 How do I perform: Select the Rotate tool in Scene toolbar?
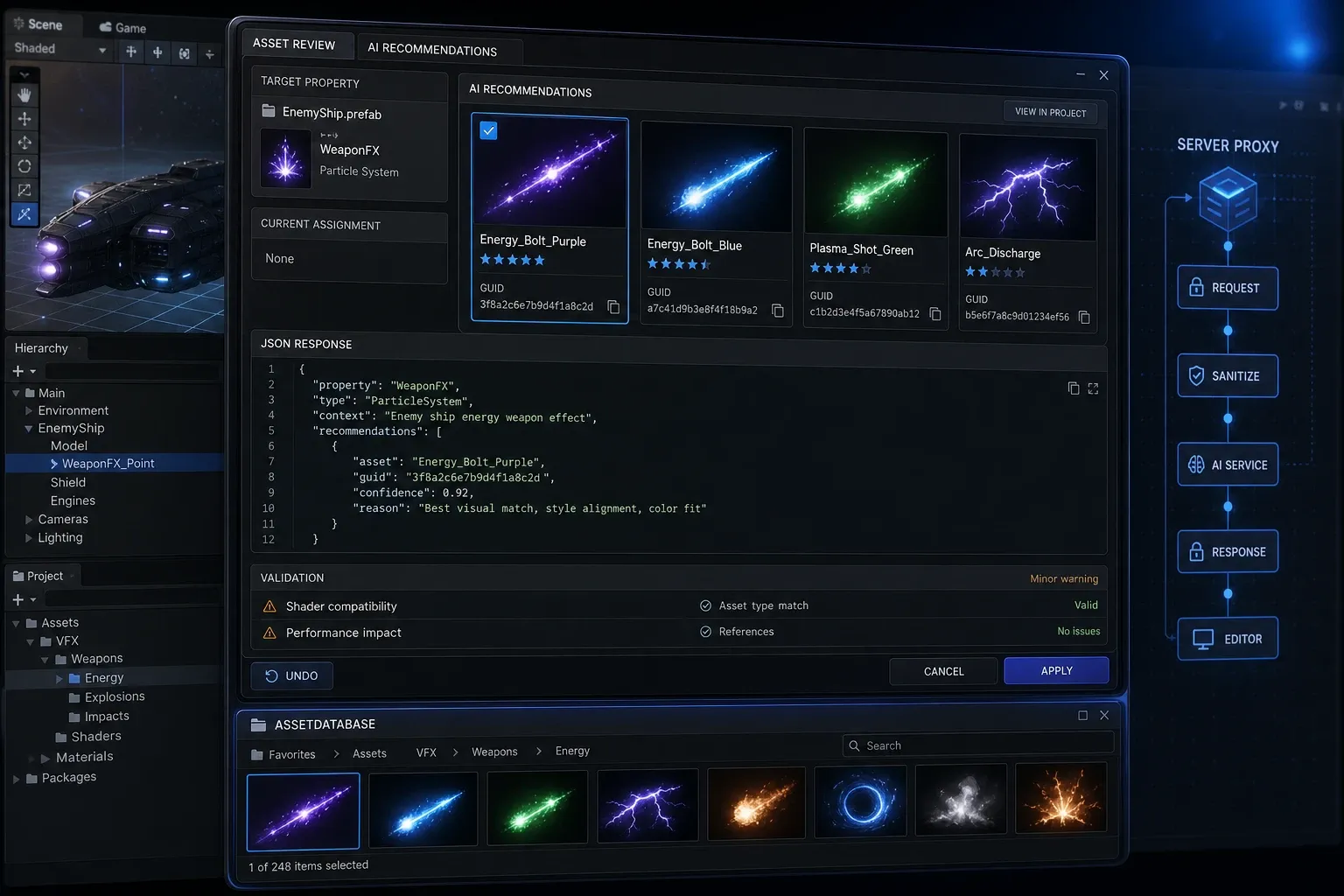point(24,165)
